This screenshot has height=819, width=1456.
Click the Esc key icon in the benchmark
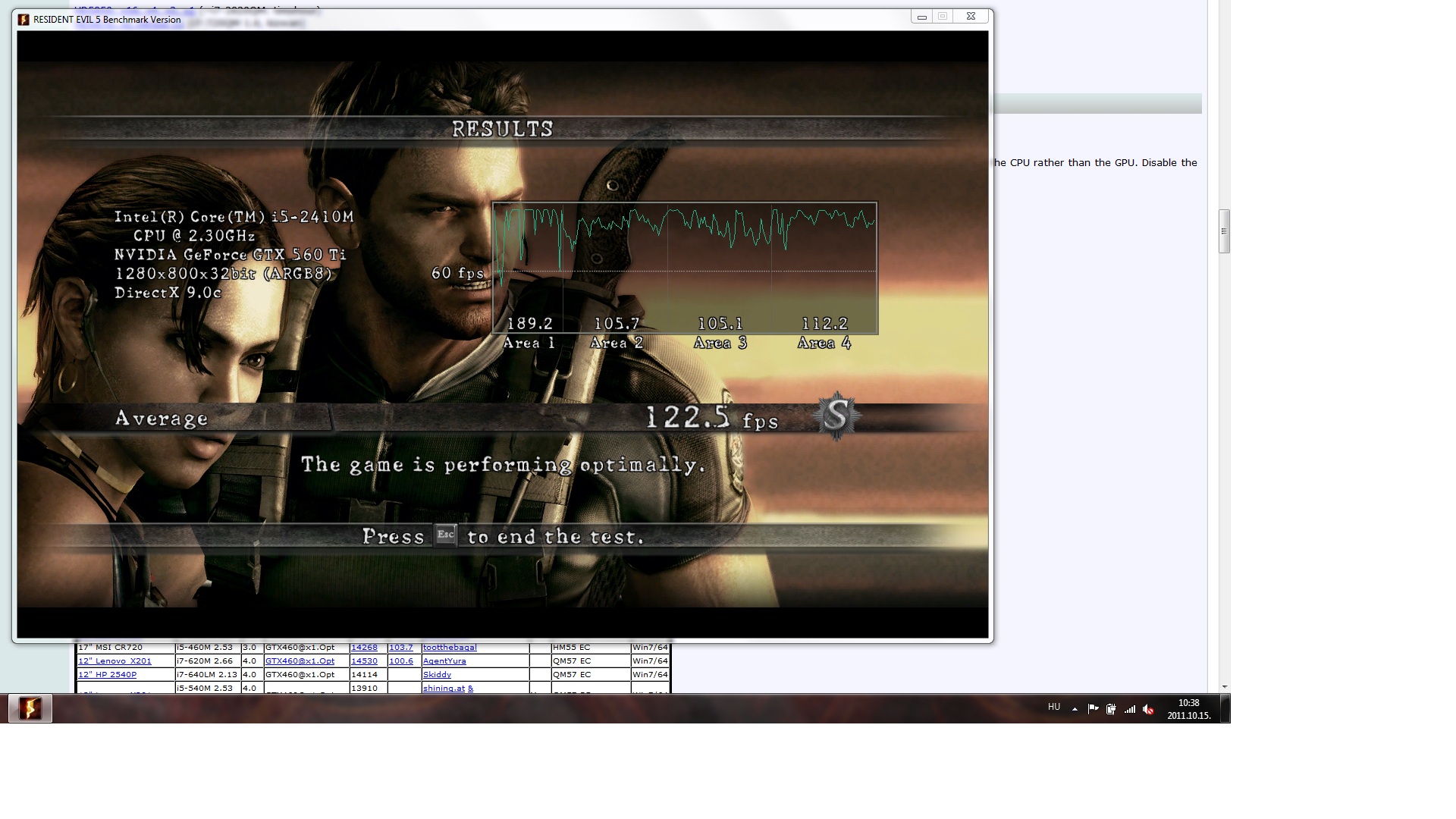[445, 535]
